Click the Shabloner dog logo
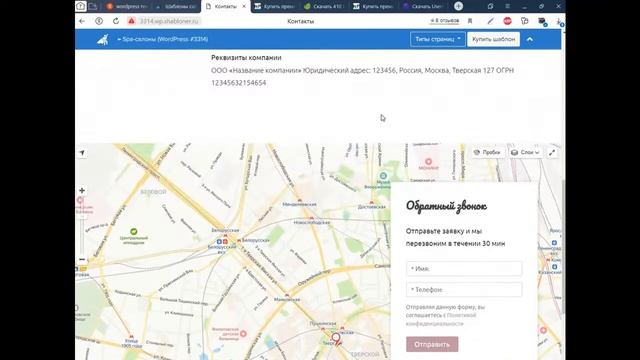640x360 pixels. coord(103,39)
